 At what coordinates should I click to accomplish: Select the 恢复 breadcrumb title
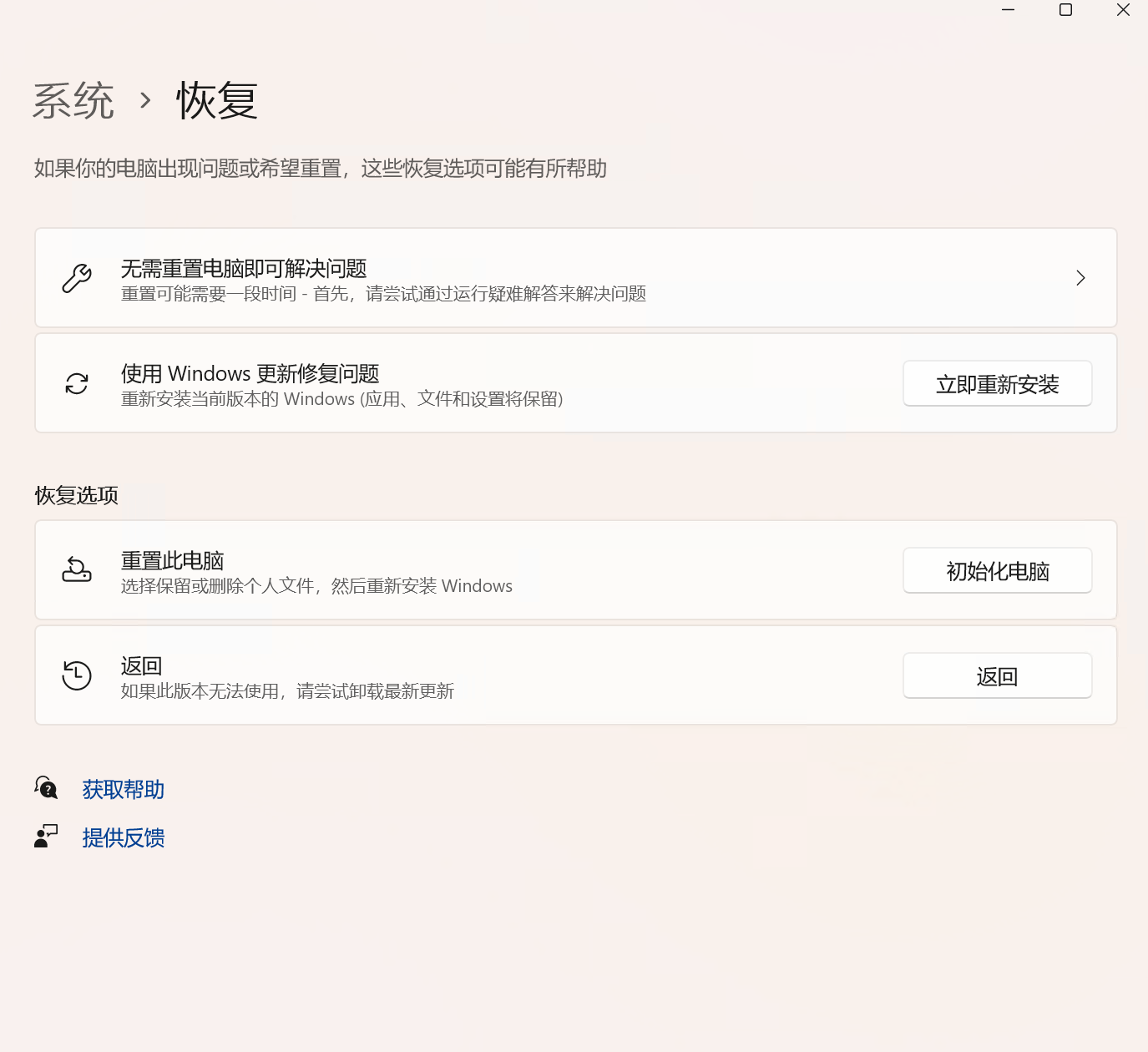pos(216,99)
